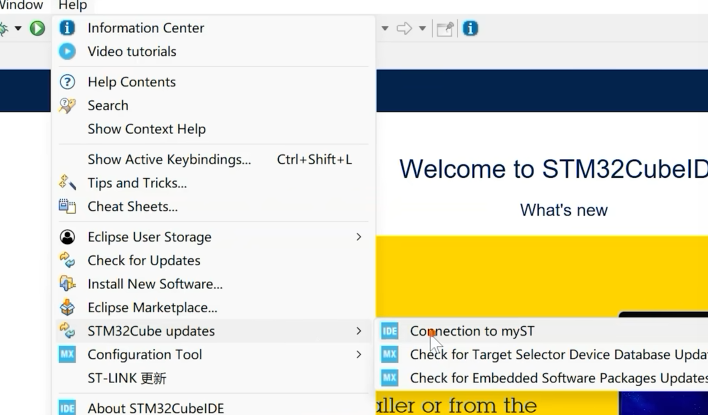Open Information Center menu entry
This screenshot has width=708, height=415.
click(214, 28)
